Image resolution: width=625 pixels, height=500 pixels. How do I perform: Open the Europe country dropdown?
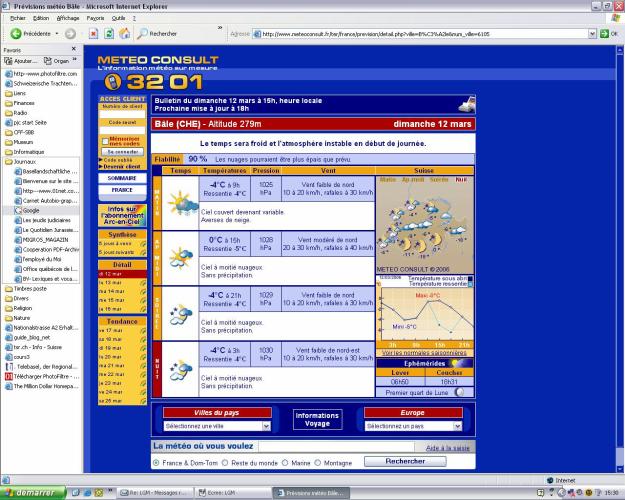tap(458, 426)
